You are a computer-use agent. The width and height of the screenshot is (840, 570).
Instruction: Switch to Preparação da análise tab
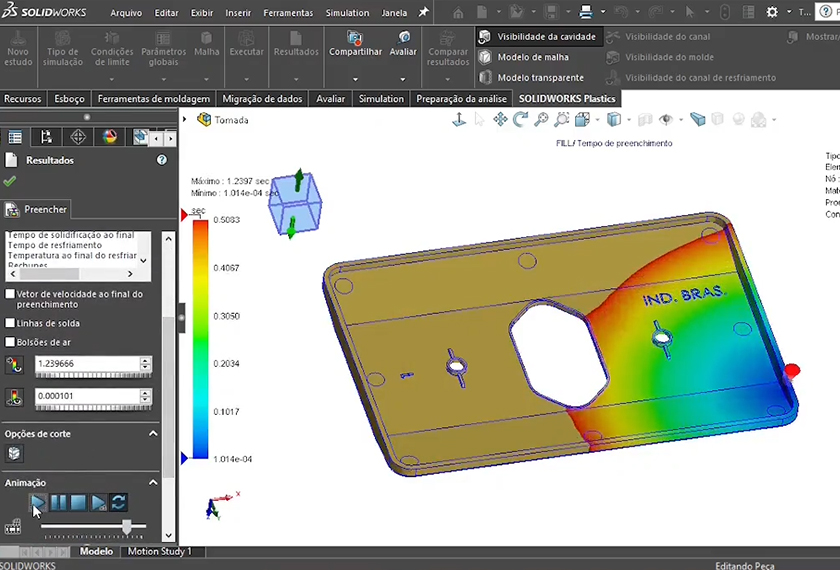[461, 99]
